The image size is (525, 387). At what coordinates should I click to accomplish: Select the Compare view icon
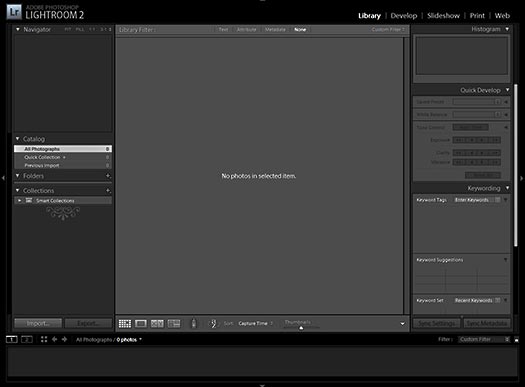[x=157, y=323]
